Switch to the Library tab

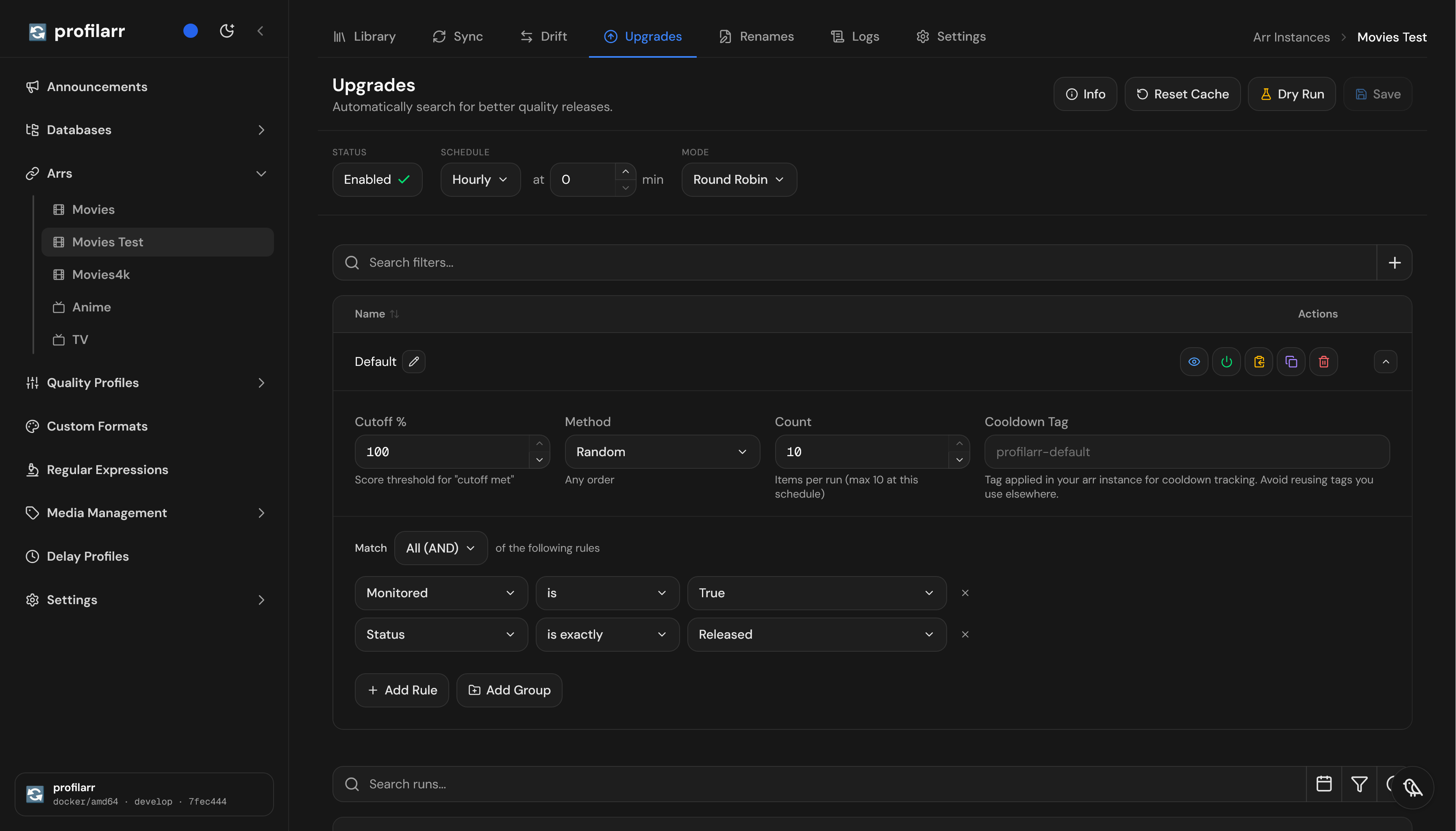364,37
